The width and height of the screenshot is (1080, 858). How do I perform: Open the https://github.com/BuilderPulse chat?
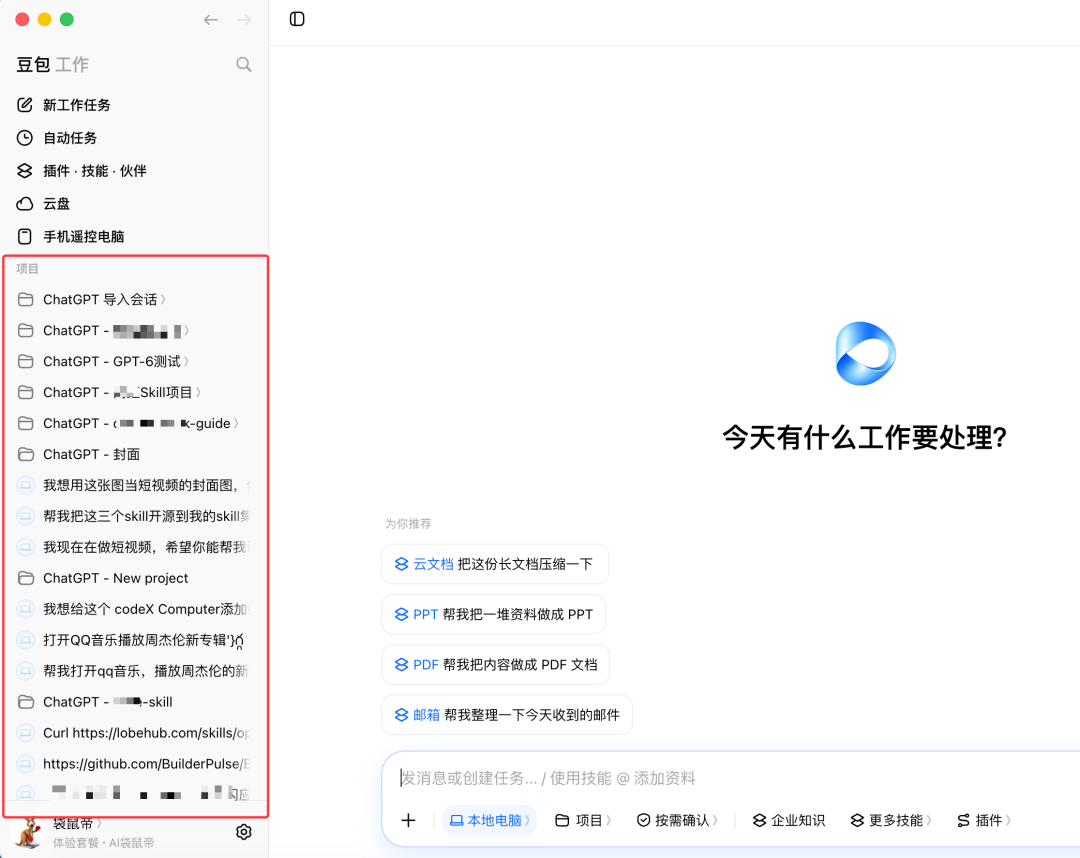click(x=134, y=764)
